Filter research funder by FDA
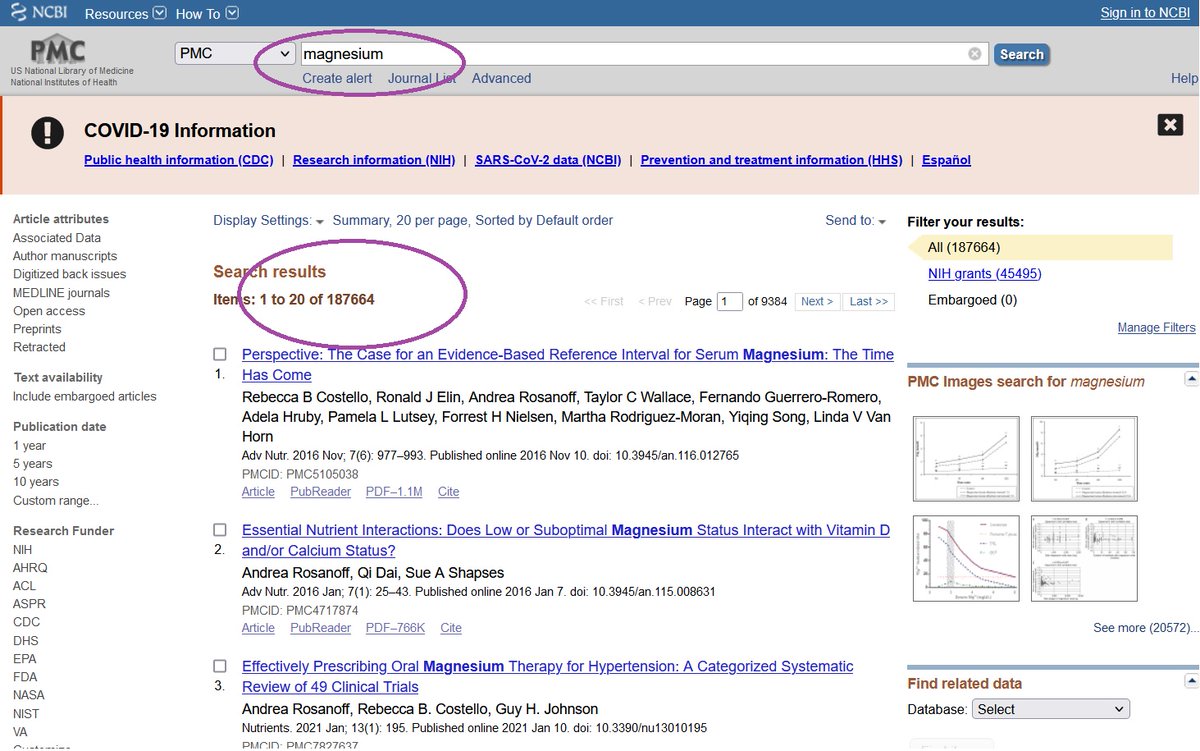 click(x=25, y=677)
